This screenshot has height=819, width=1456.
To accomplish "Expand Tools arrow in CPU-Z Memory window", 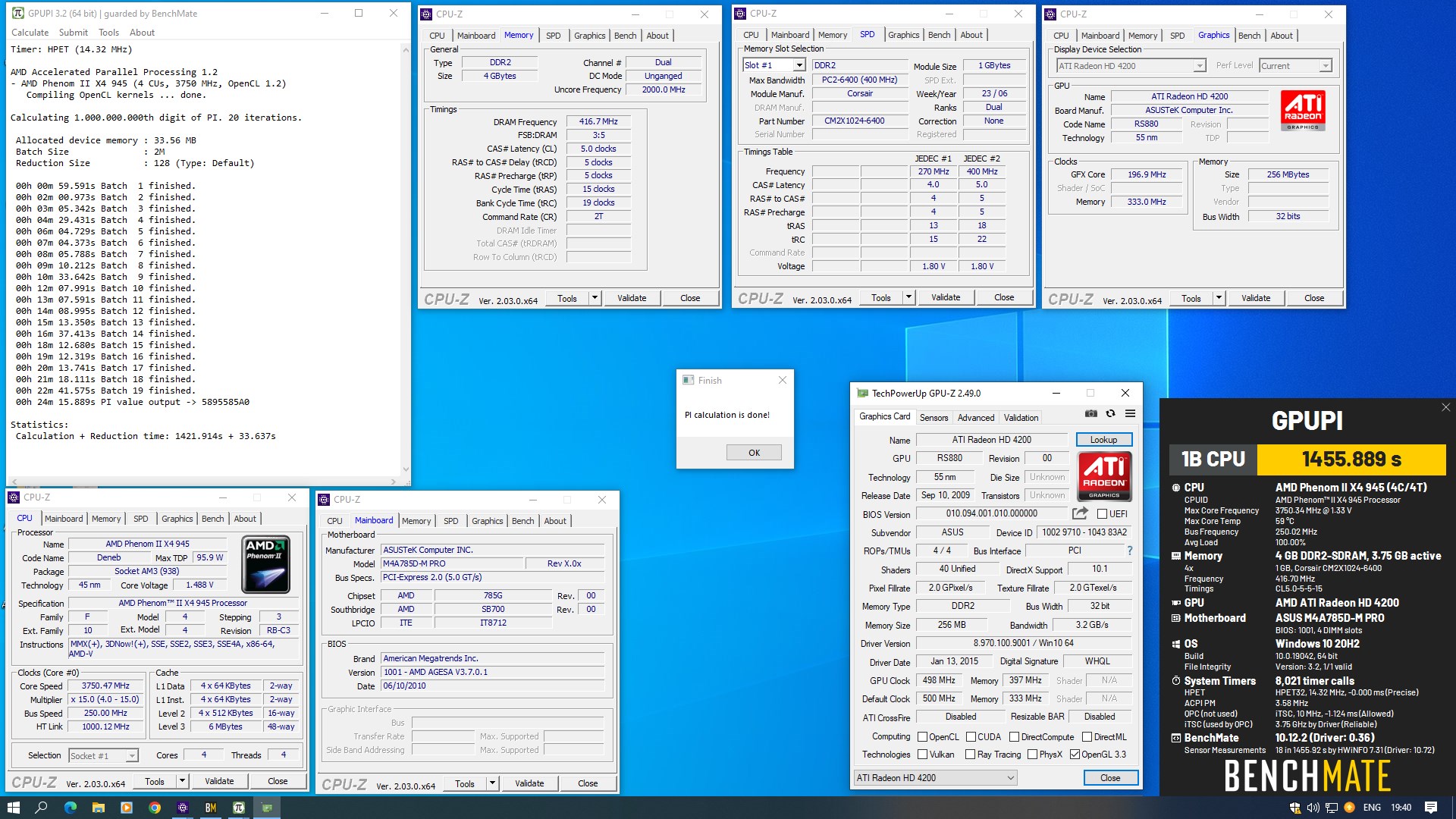I will point(595,298).
